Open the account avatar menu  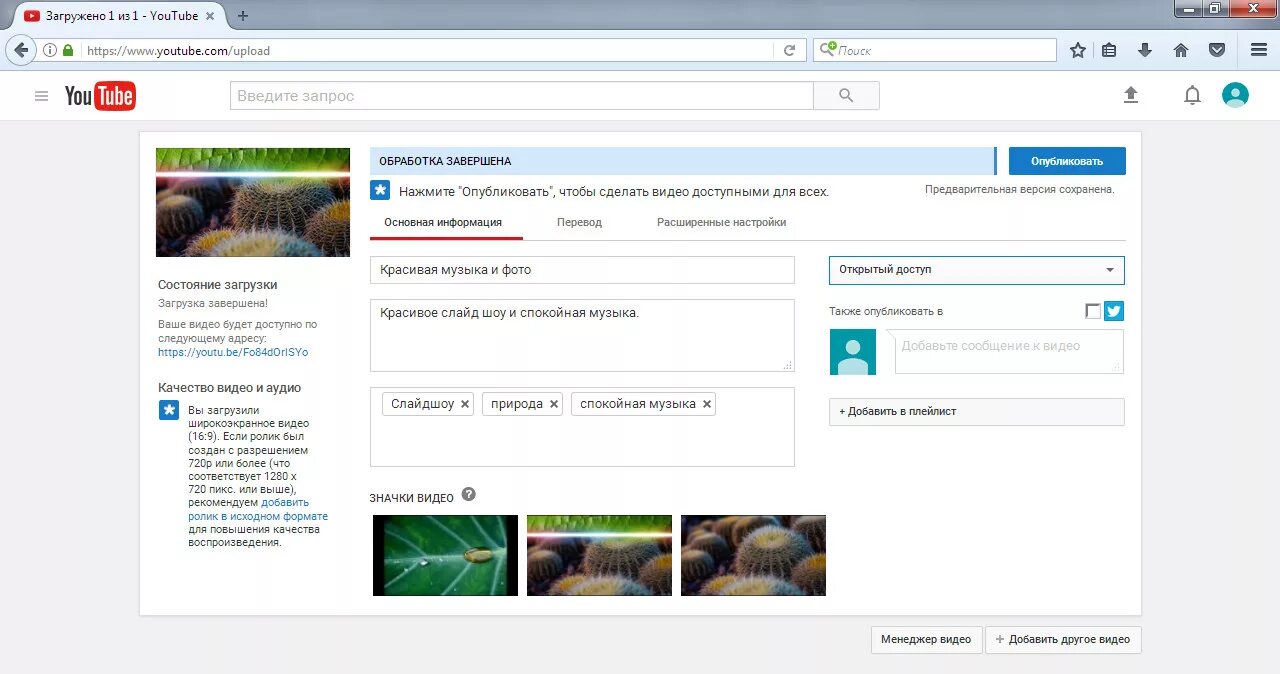[x=1235, y=95]
